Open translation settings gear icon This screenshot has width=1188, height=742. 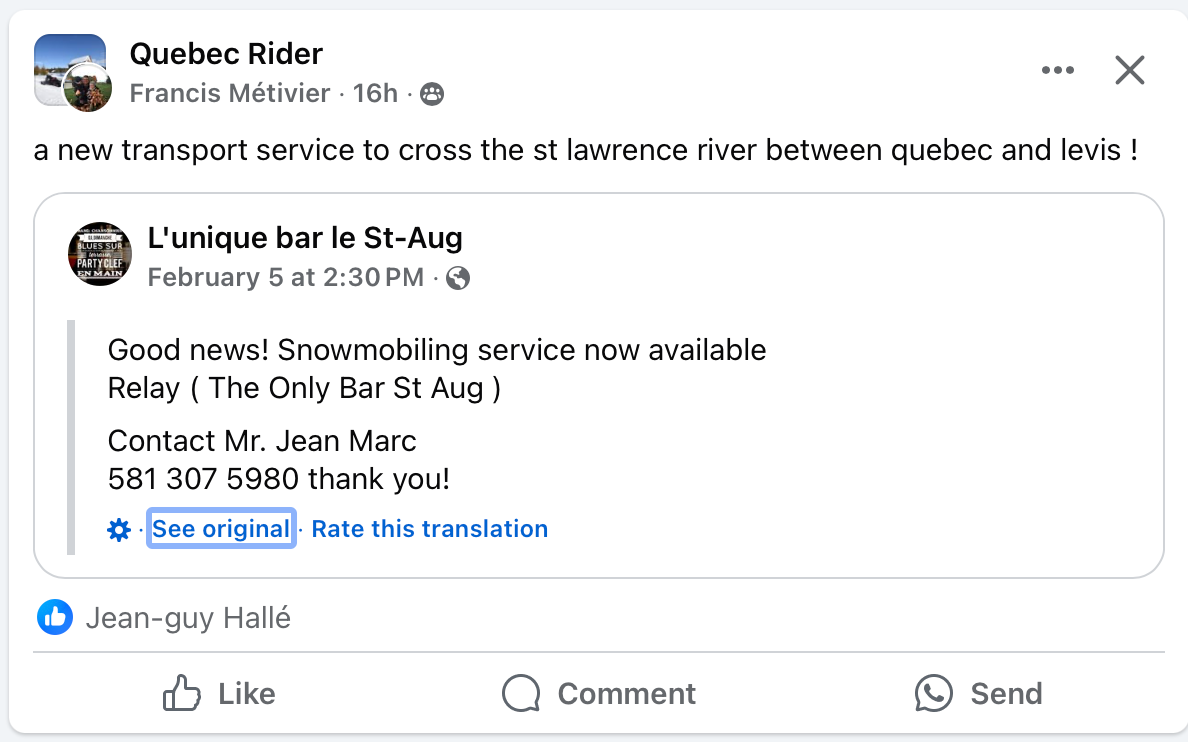[119, 529]
